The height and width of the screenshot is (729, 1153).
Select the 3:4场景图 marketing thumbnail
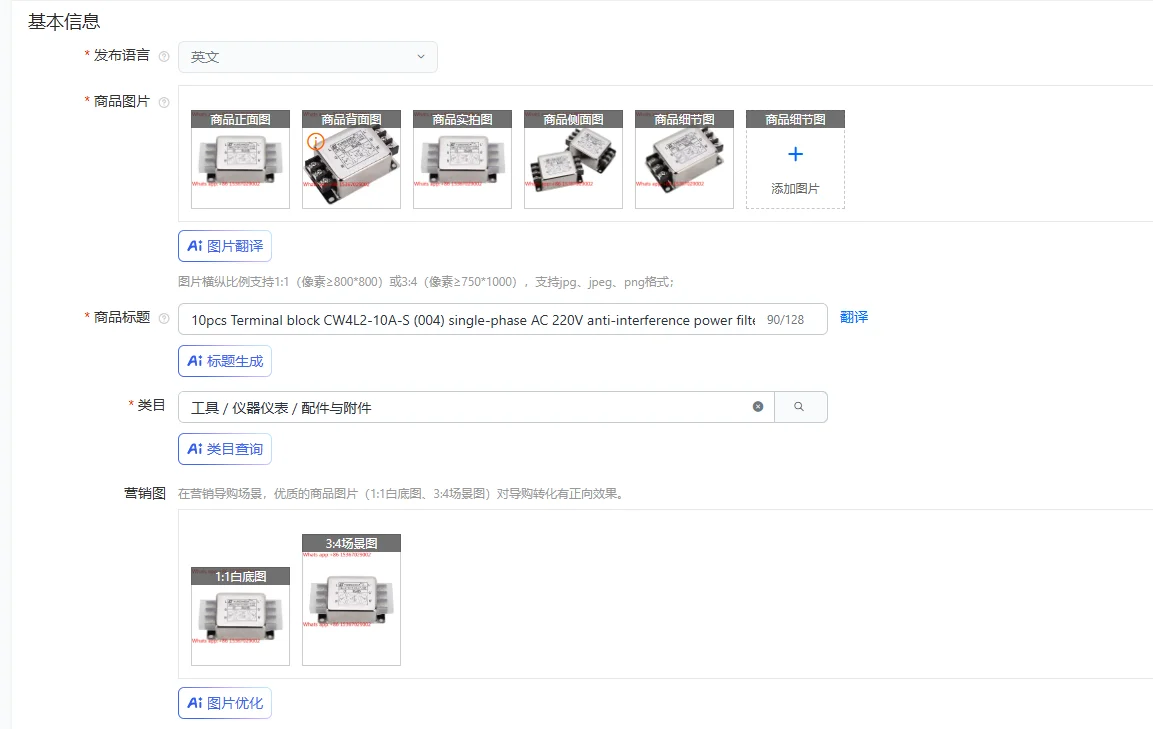[351, 600]
